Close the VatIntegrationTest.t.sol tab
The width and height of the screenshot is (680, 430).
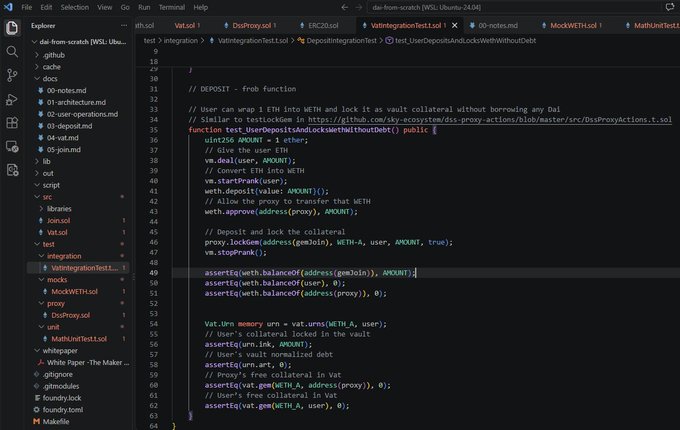[454, 26]
